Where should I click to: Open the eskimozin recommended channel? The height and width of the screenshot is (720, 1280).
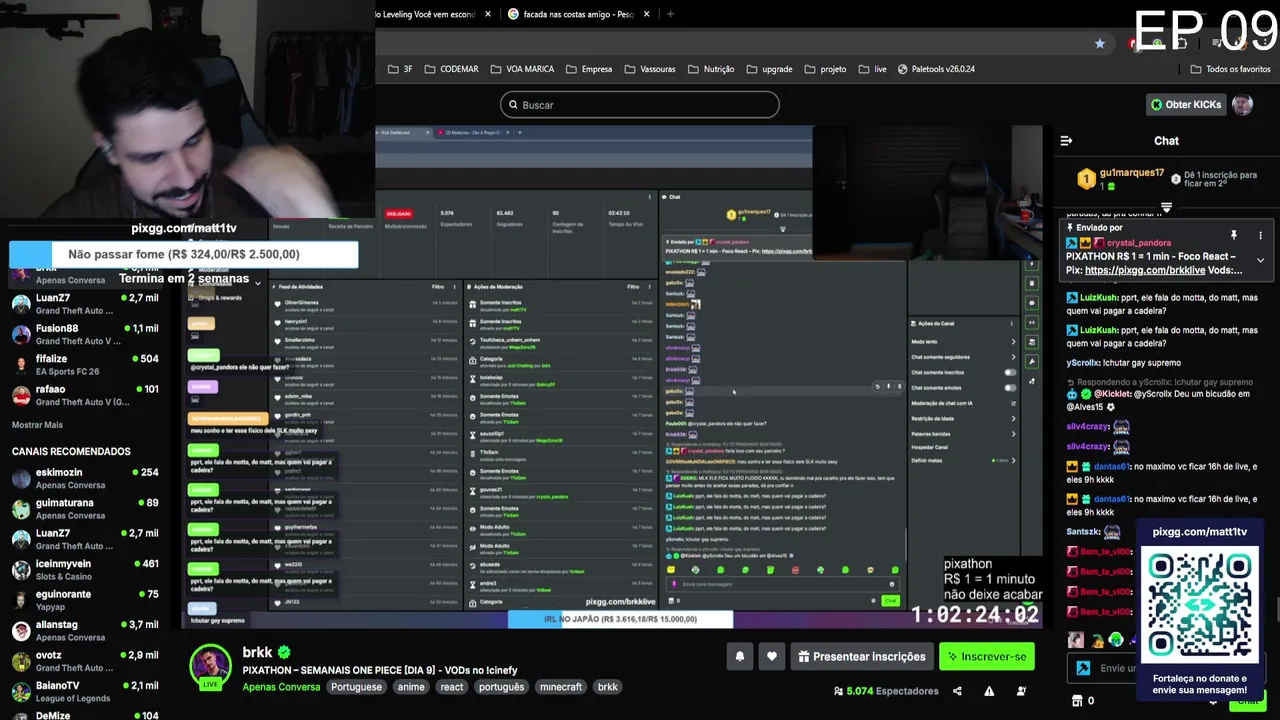pyautogui.click(x=85, y=478)
